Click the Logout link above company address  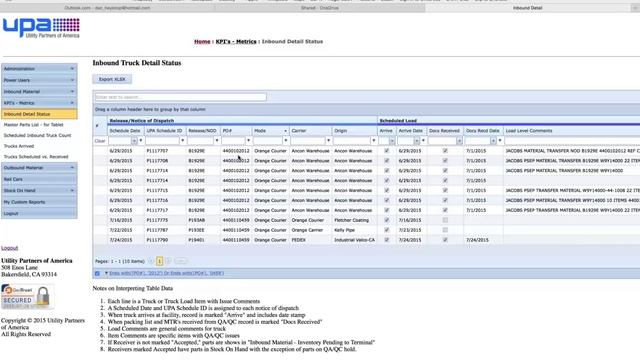coord(9,248)
